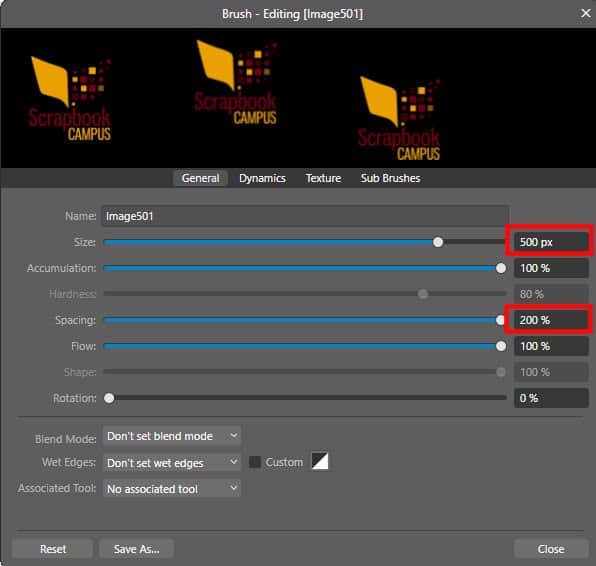Viewport: 596px width, 566px height.
Task: Click the Hardness value field 80 %
Action: click(x=551, y=294)
